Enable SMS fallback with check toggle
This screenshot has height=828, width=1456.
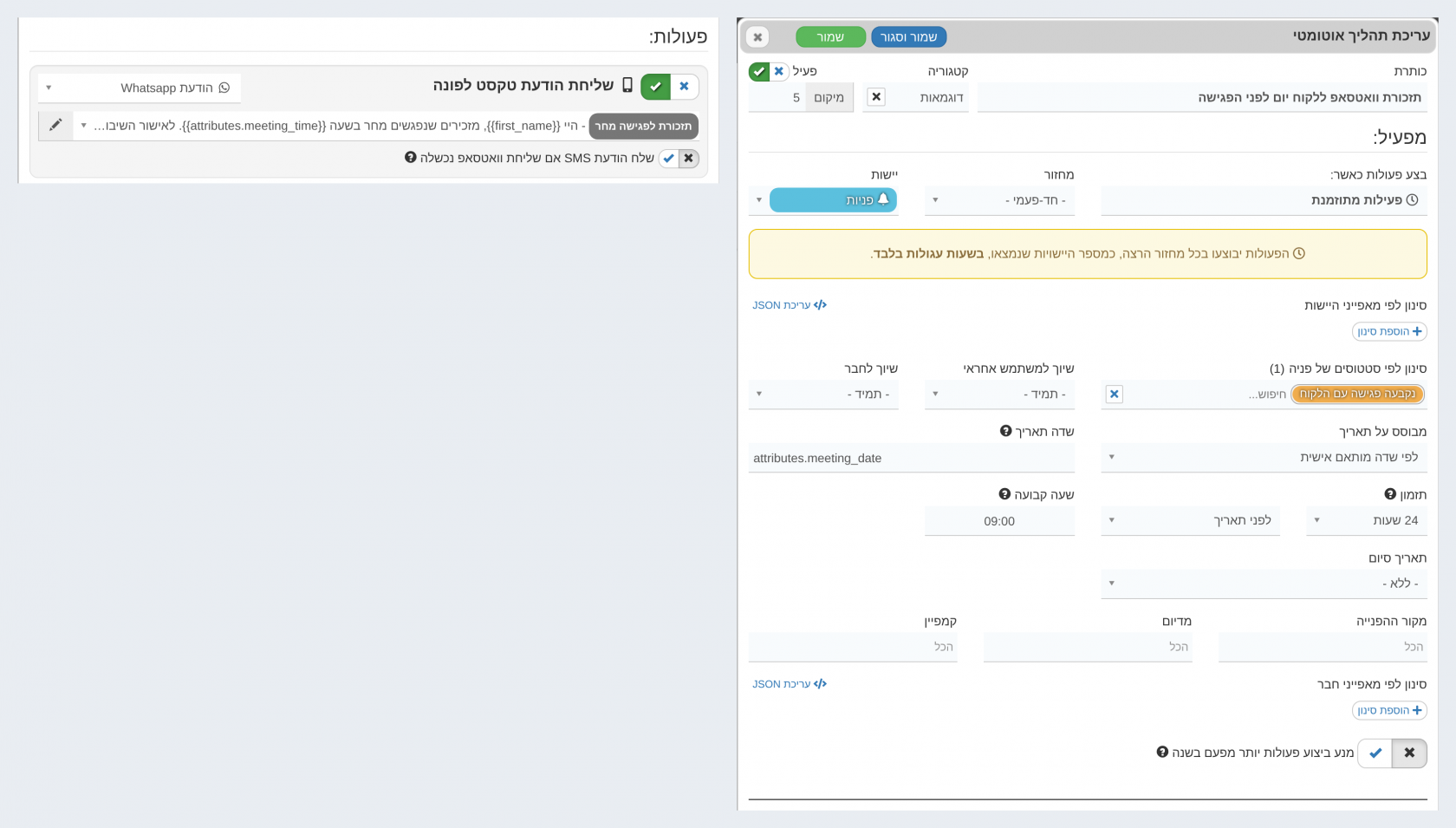[x=668, y=158]
